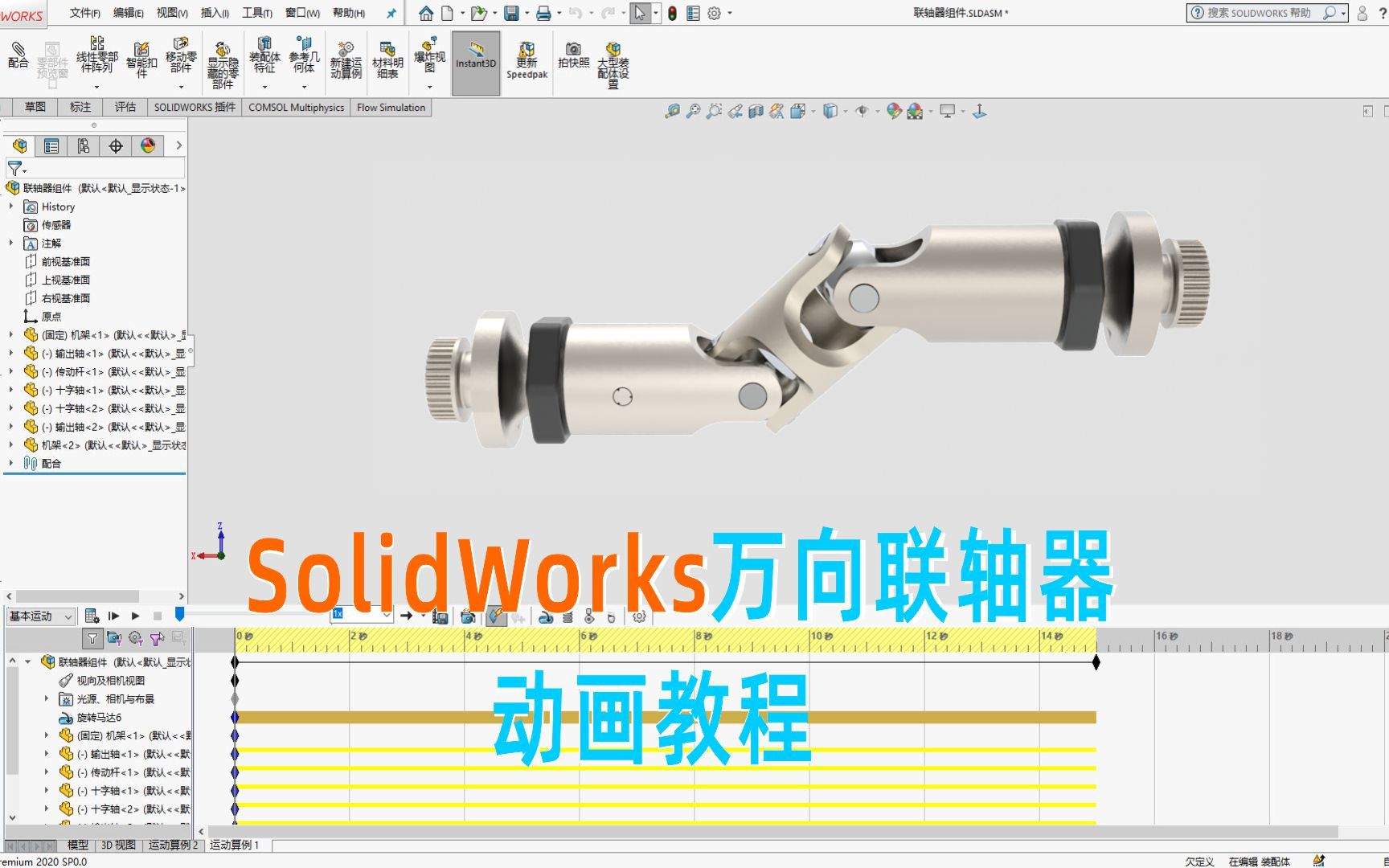The height and width of the screenshot is (868, 1389).
Task: Open the display style dropdown arrow
Action: point(845,112)
